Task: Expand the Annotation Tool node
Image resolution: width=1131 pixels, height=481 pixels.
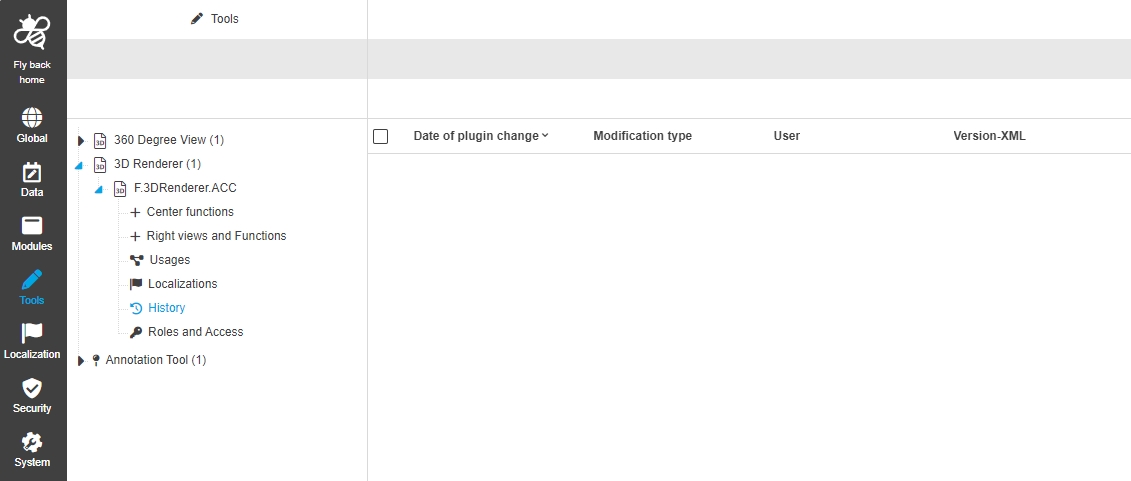Action: coord(81,360)
